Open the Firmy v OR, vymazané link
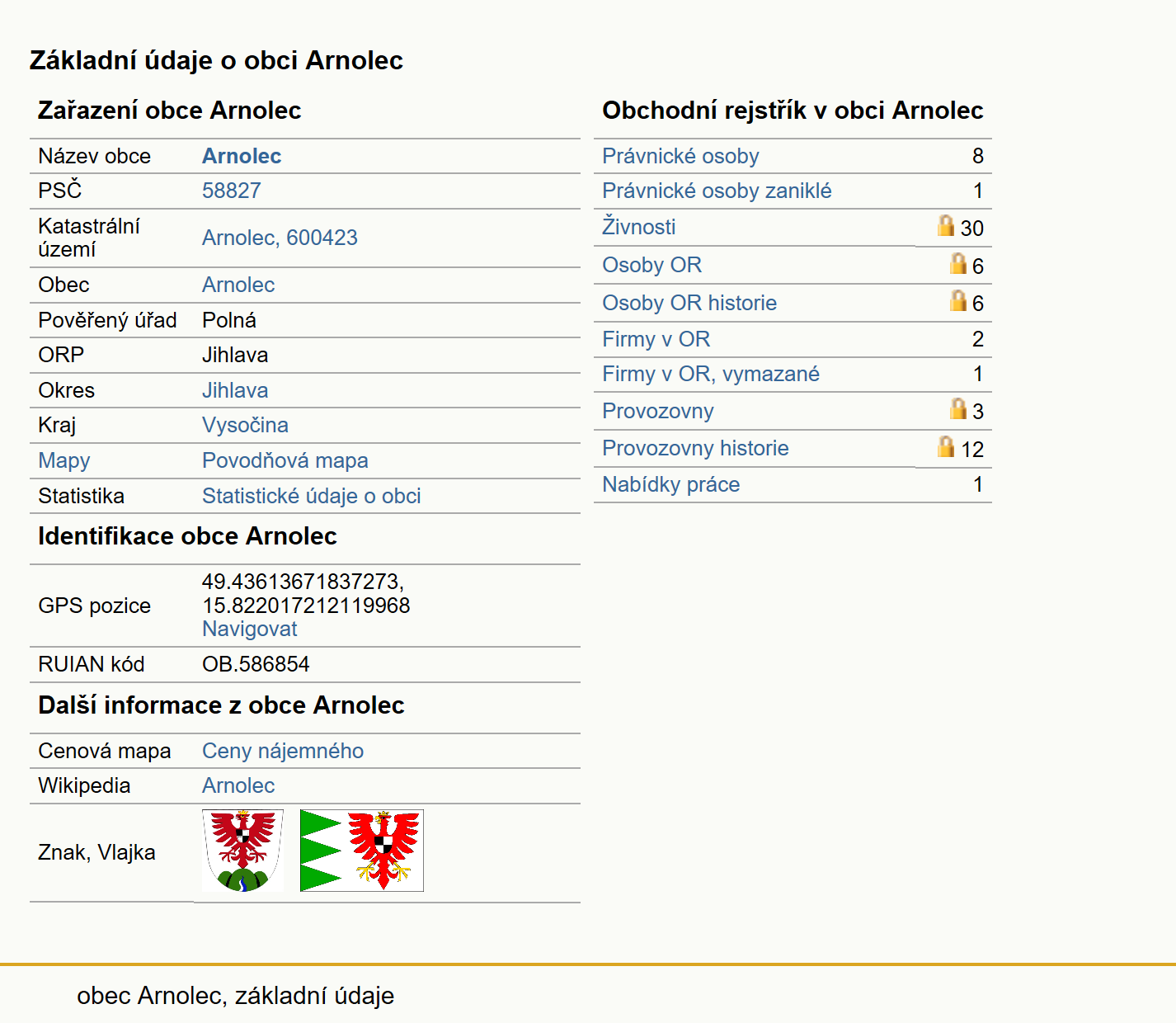 point(711,374)
